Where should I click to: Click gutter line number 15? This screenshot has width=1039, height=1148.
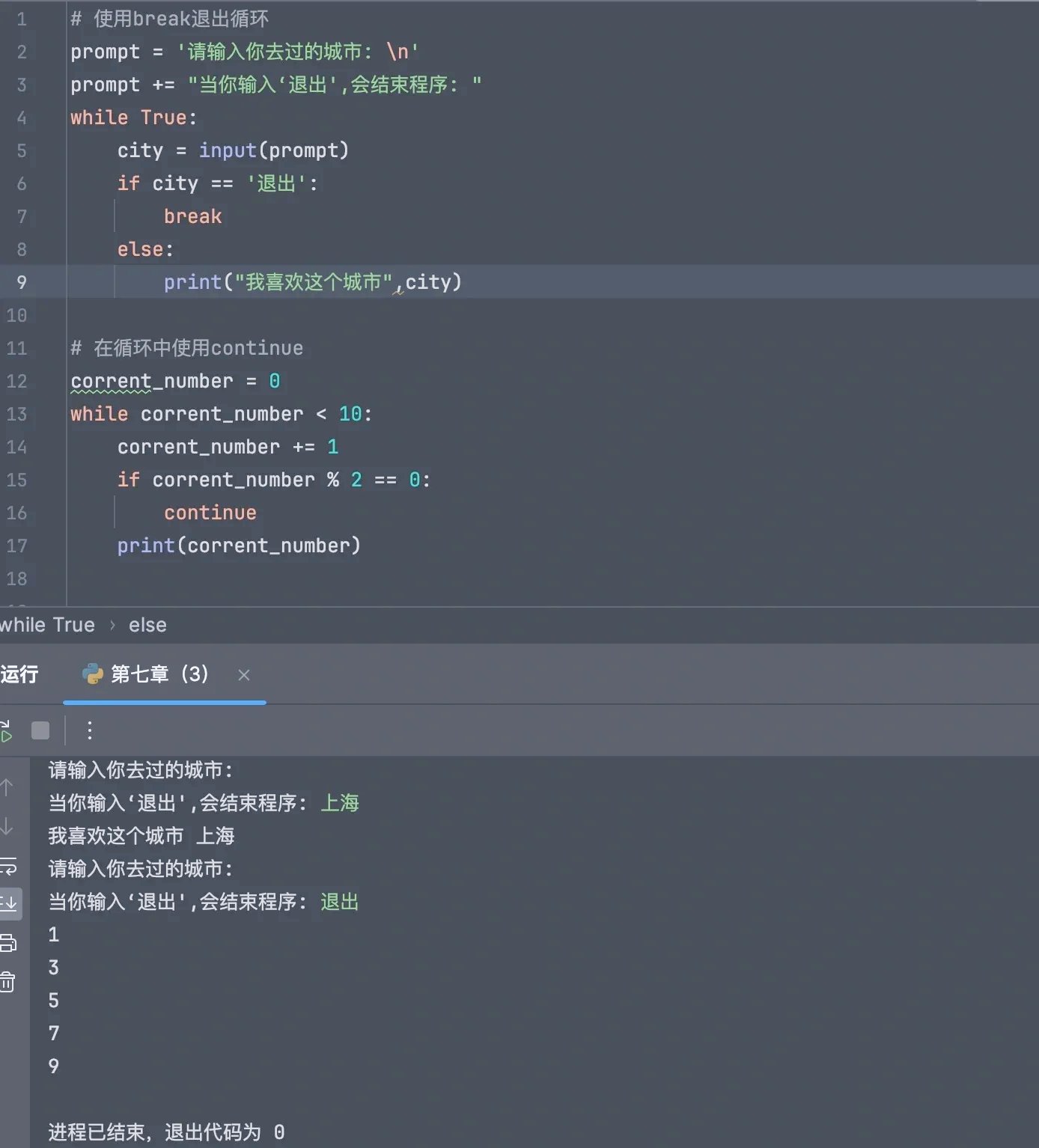tap(16, 480)
